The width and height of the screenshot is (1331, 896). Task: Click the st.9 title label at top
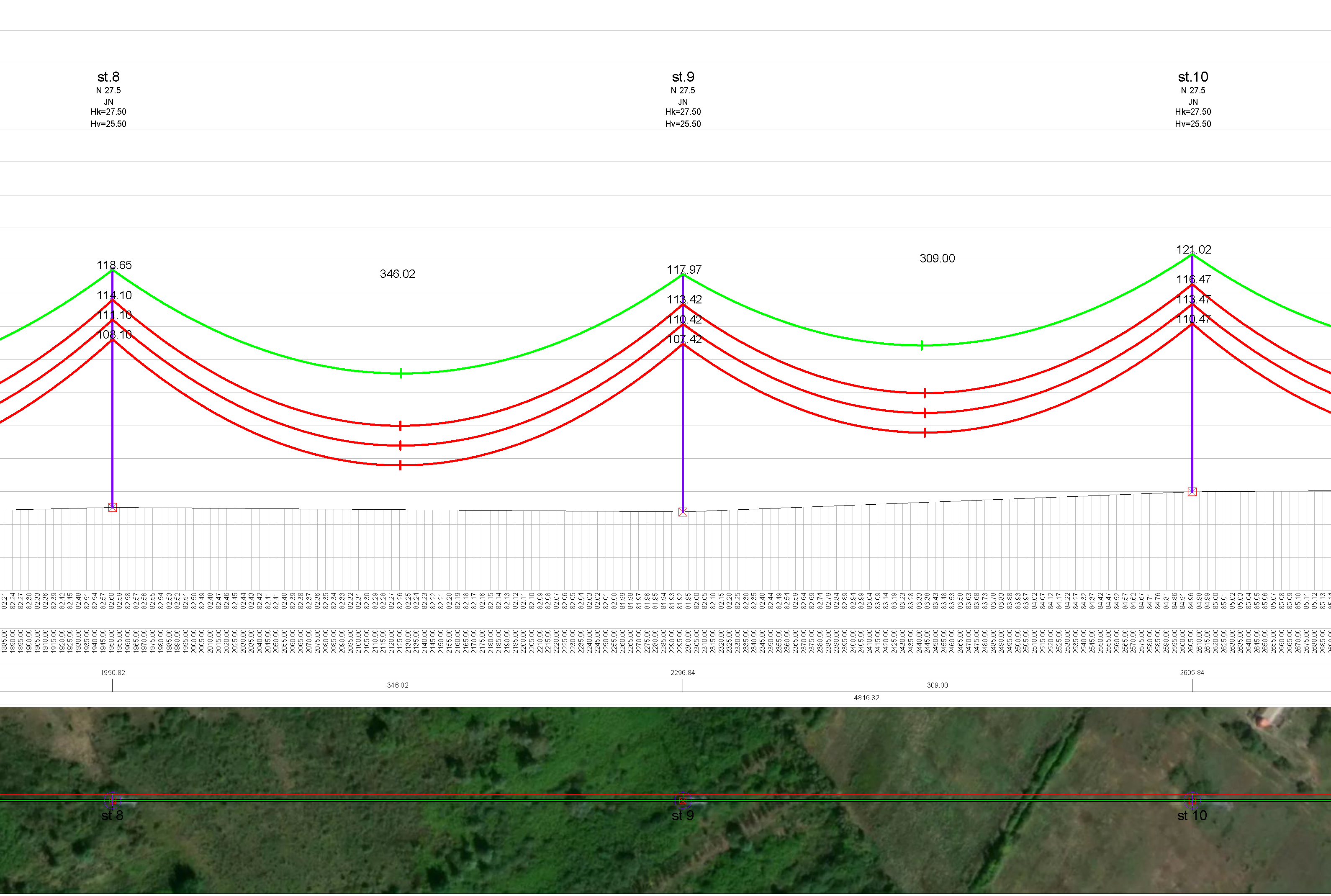pos(683,77)
